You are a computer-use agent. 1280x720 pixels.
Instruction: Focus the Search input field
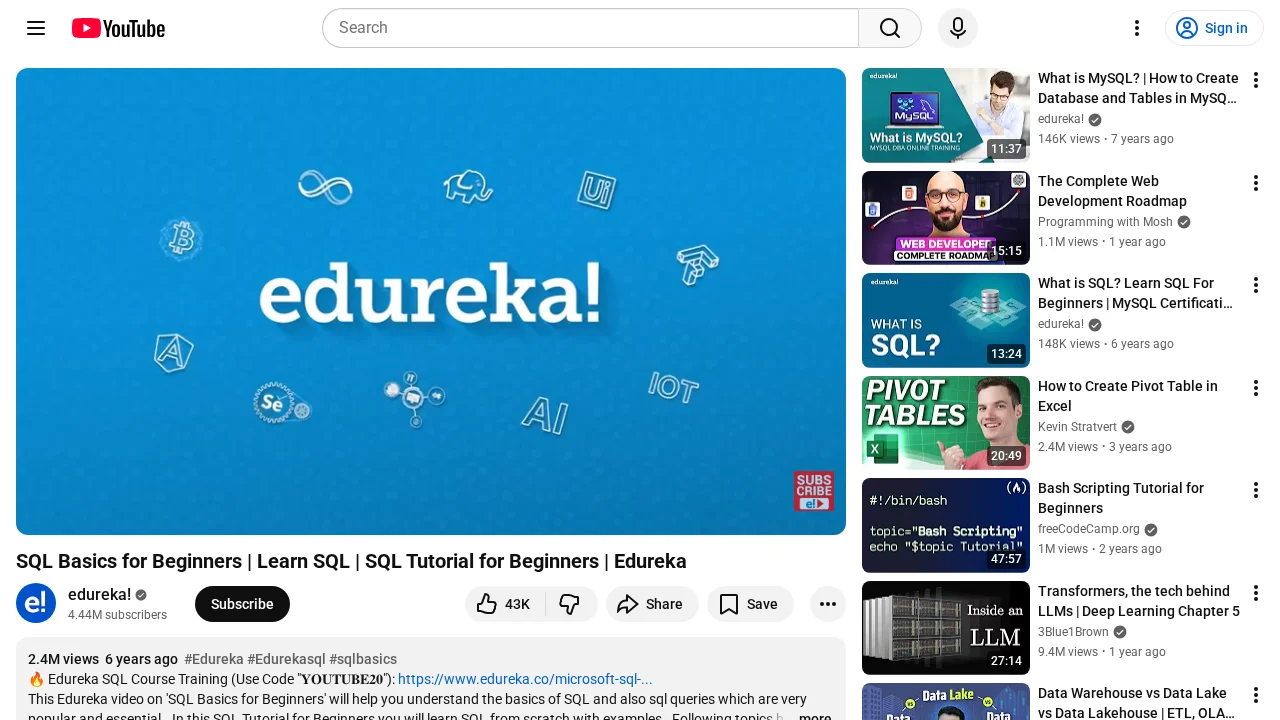590,28
